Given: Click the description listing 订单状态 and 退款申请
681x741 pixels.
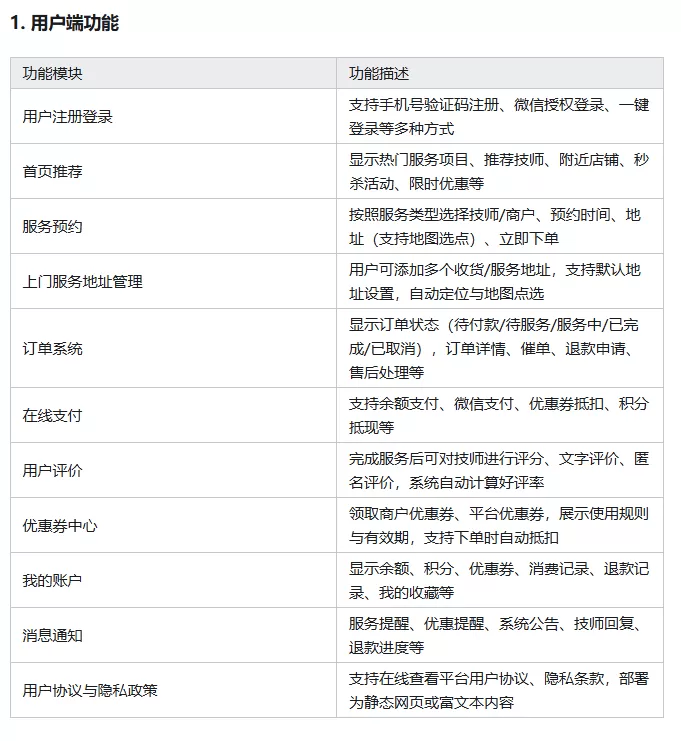Looking at the screenshot, I should coord(498,349).
